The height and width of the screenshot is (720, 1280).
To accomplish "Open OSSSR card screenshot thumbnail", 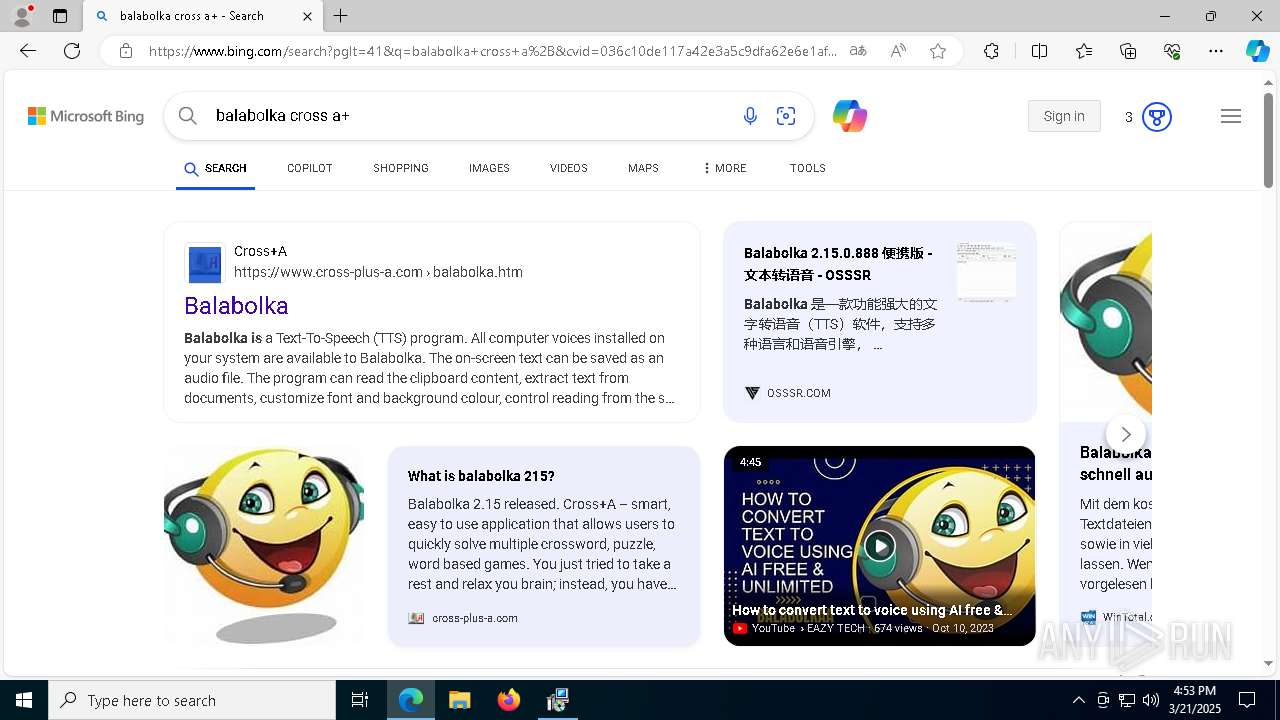I will pyautogui.click(x=986, y=271).
